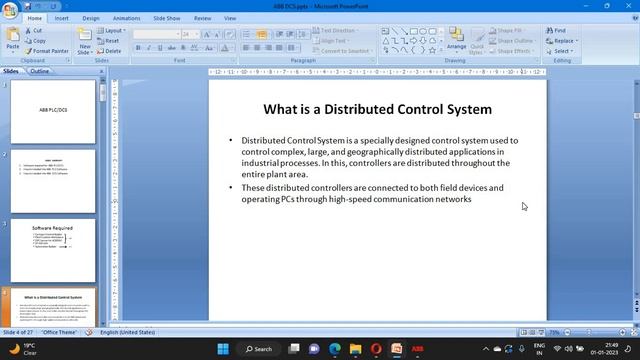The image size is (640, 360).
Task: Toggle Bold formatting
Action: click(138, 48)
